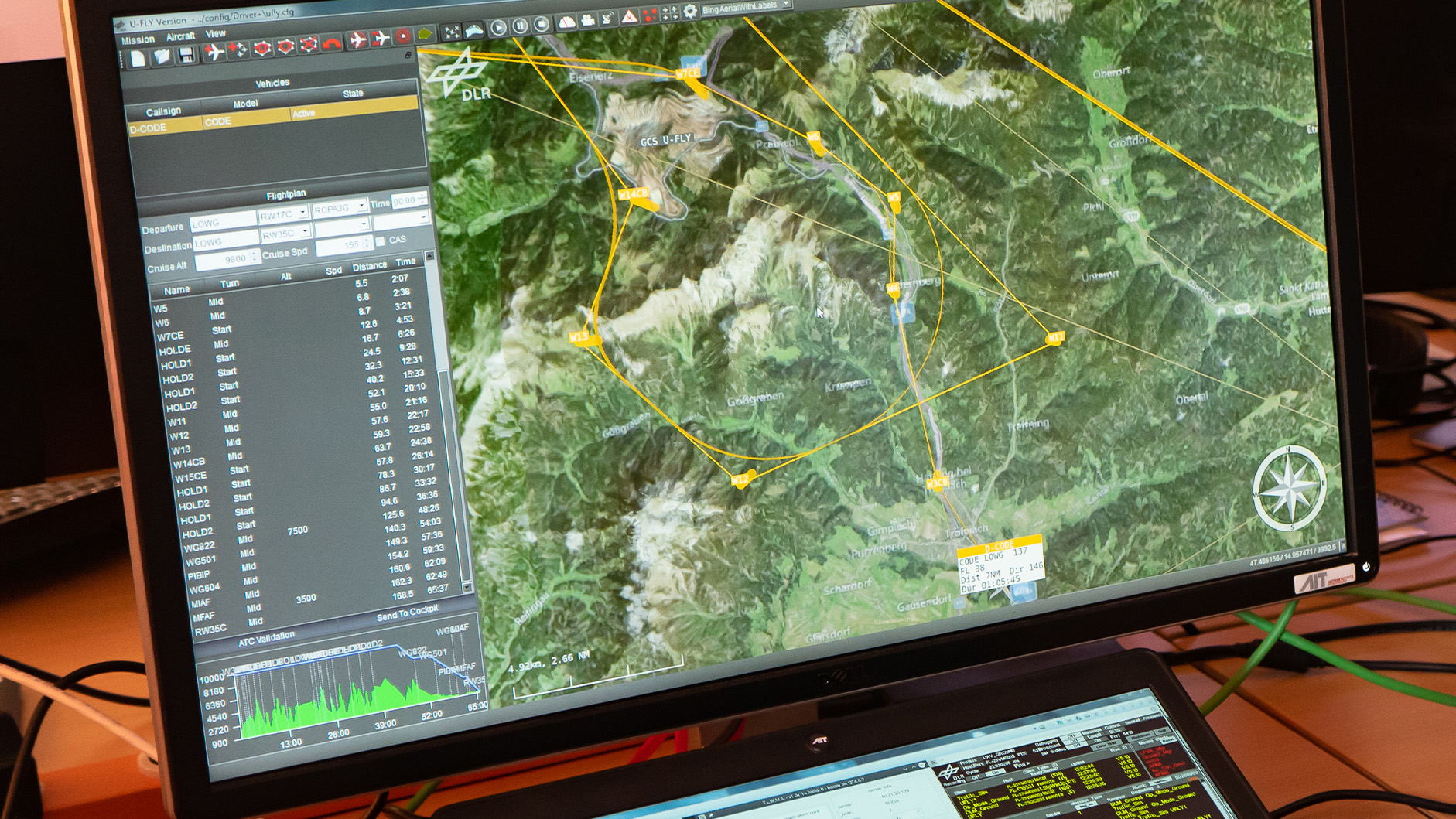Click the red undo arrow icon
The width and height of the screenshot is (1456, 819).
332,43
